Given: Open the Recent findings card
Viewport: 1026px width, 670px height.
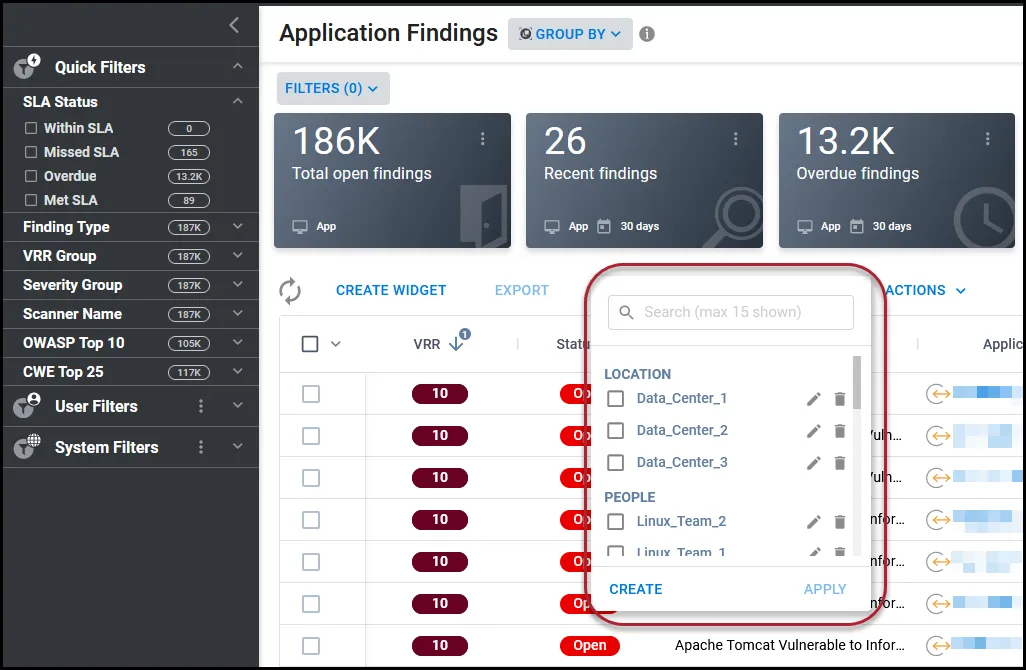Looking at the screenshot, I should click(x=645, y=181).
